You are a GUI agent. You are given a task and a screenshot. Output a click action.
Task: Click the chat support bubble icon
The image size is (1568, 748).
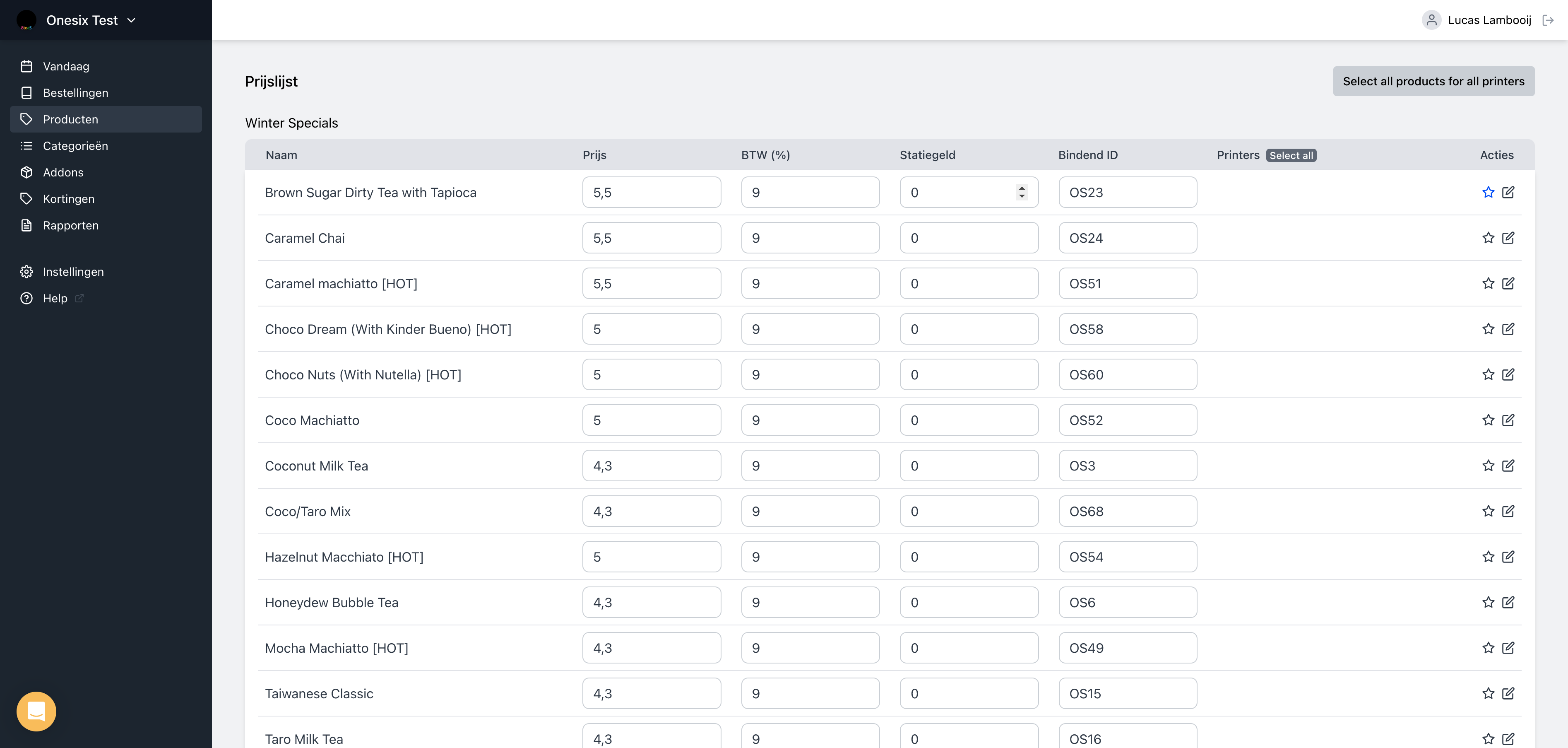(x=36, y=712)
